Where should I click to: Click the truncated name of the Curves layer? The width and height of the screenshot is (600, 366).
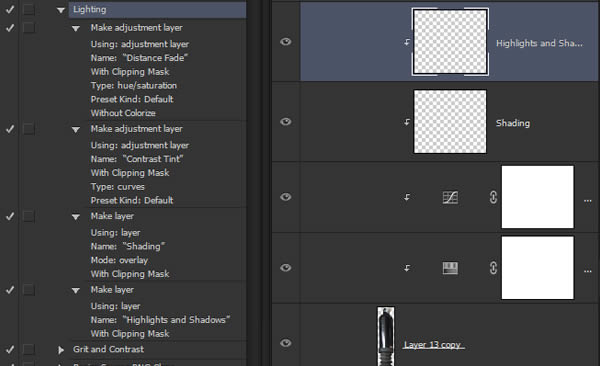(x=588, y=201)
